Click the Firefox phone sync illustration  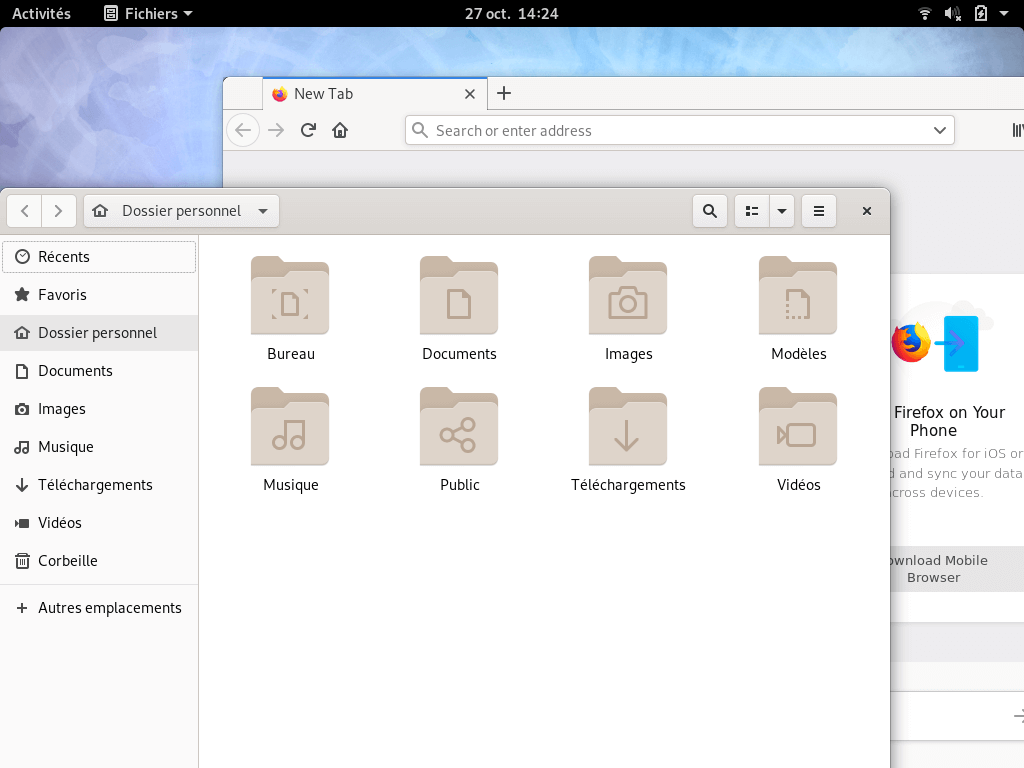(x=941, y=338)
